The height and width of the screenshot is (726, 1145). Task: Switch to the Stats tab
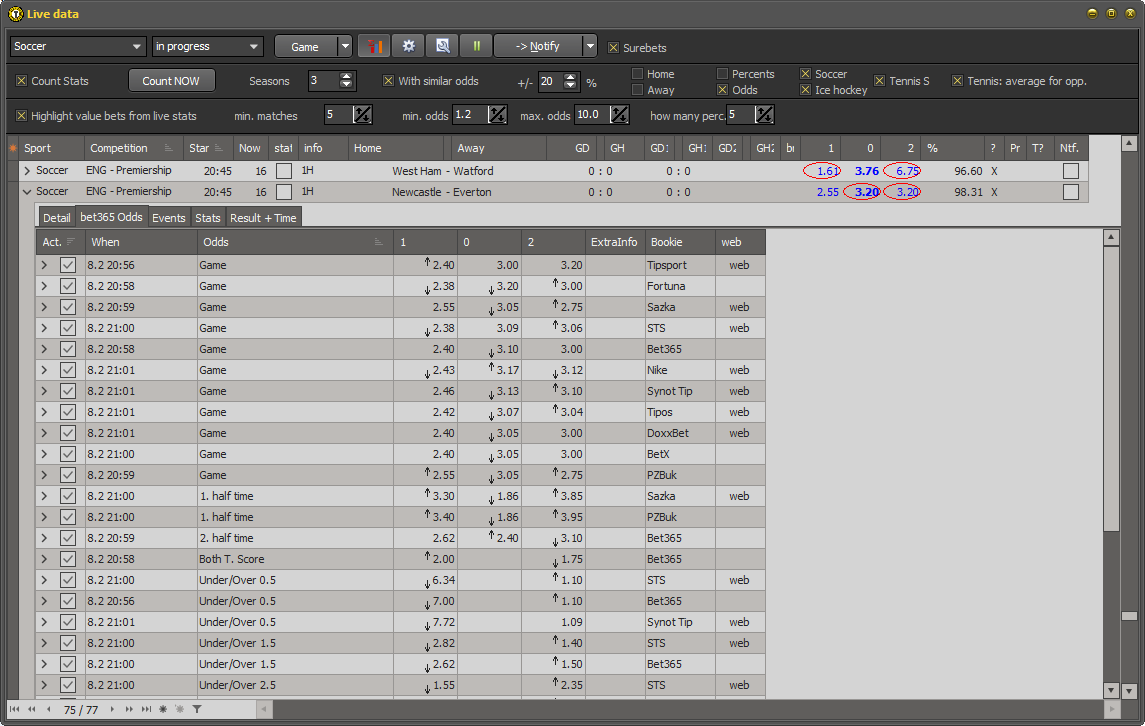[x=207, y=216]
